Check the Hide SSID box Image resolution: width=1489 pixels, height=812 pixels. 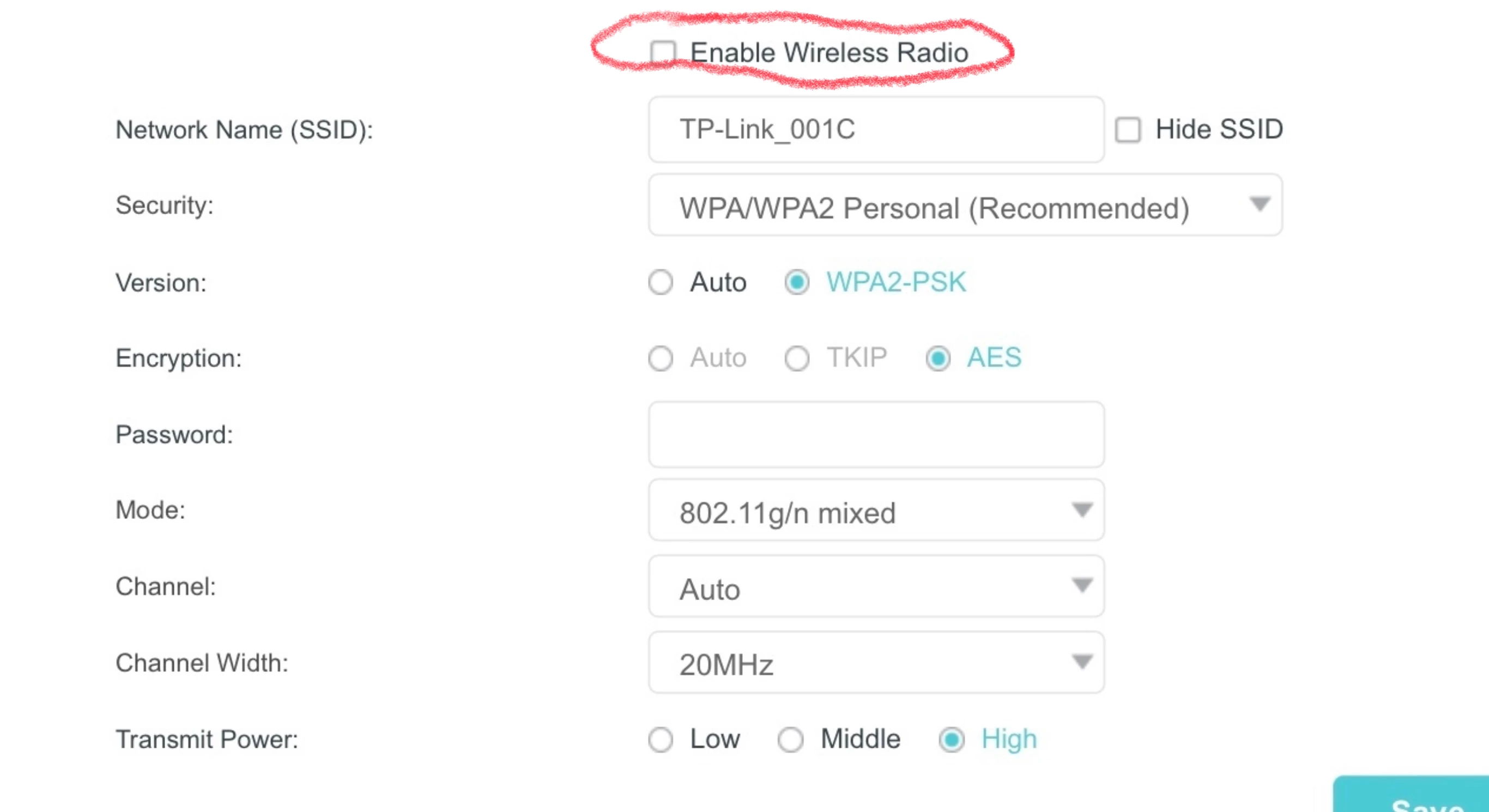coord(1128,130)
